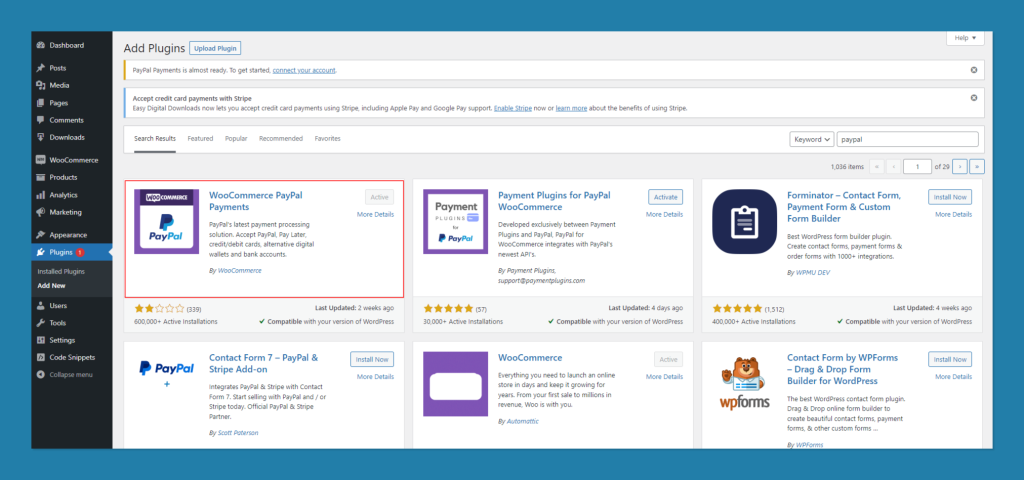Switch to the Search Results tab
The height and width of the screenshot is (480, 1024).
[x=155, y=138]
